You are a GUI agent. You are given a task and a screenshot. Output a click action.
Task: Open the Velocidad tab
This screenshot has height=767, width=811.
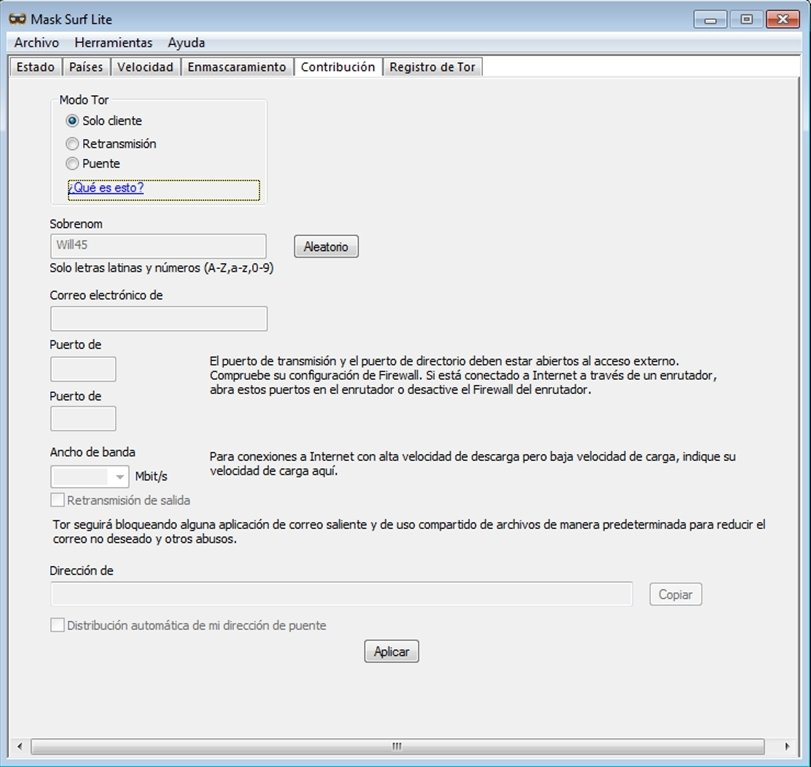tap(145, 67)
